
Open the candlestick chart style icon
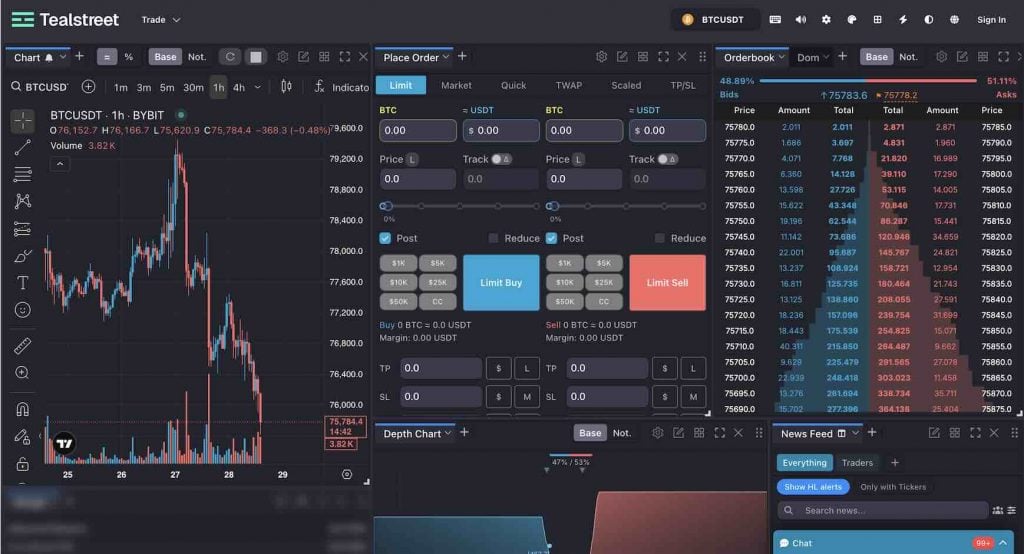[286, 86]
